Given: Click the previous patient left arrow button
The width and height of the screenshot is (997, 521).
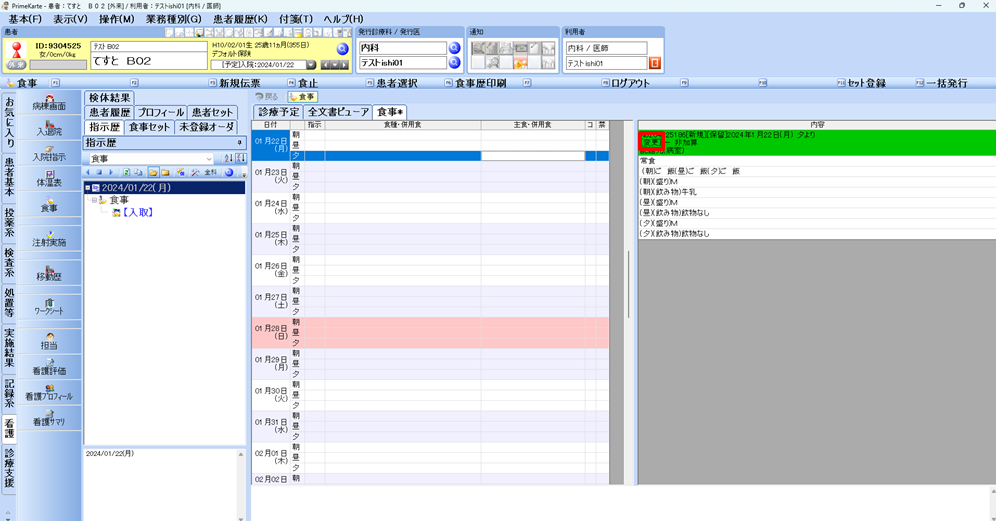Looking at the screenshot, I should point(325,65).
